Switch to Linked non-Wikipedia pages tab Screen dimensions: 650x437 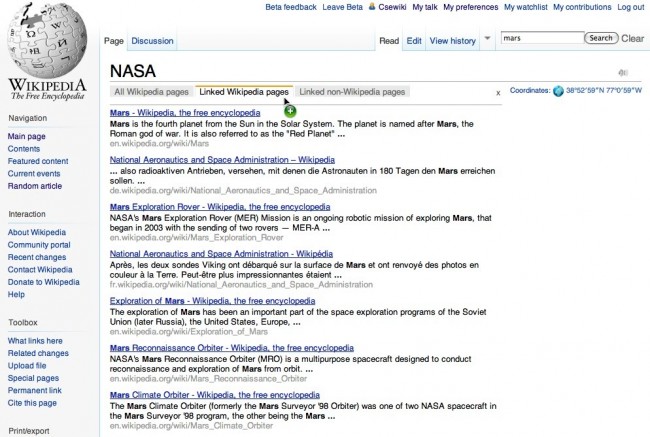[x=352, y=92]
